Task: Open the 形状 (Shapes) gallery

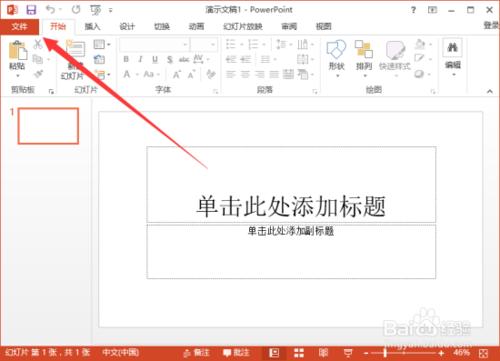Action: tap(336, 59)
